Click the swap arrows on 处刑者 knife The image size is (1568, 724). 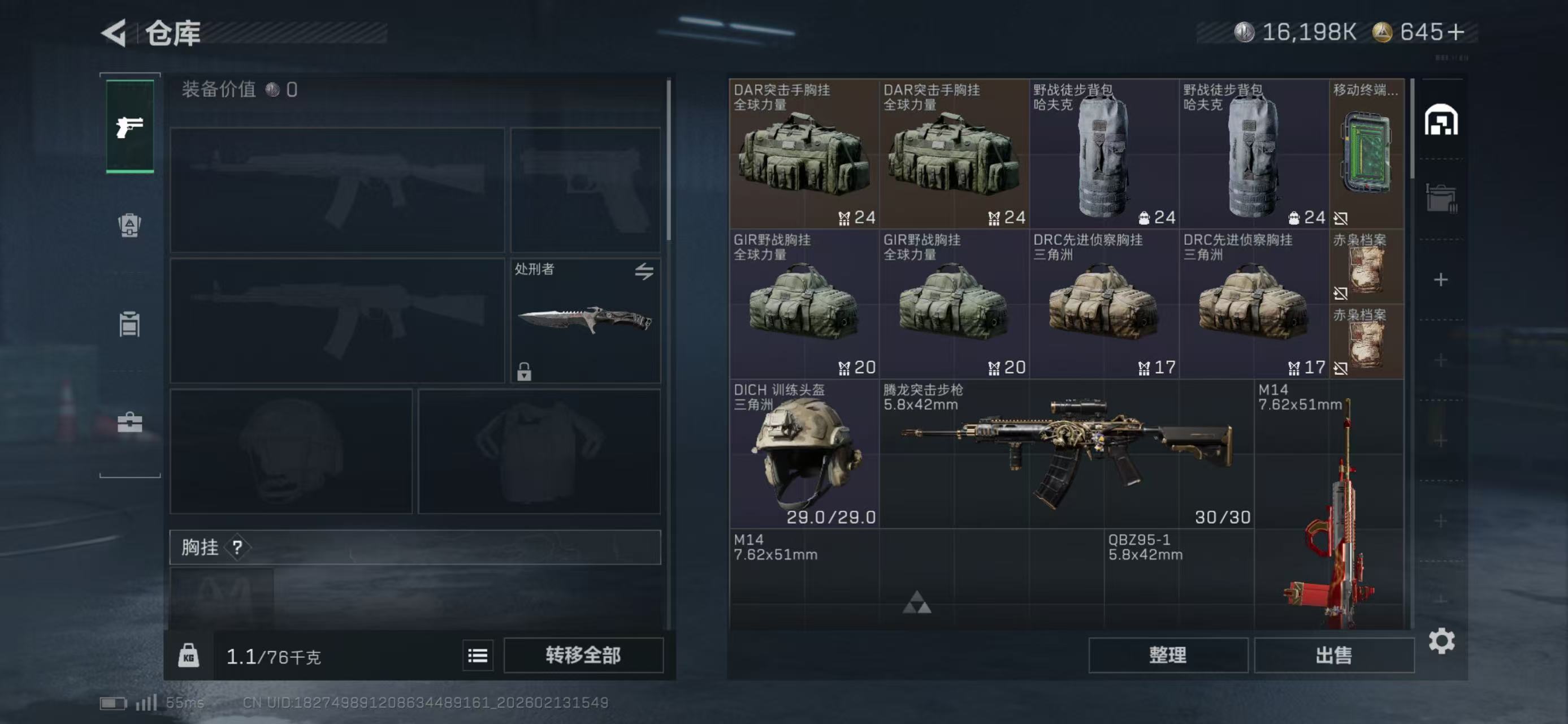(644, 271)
